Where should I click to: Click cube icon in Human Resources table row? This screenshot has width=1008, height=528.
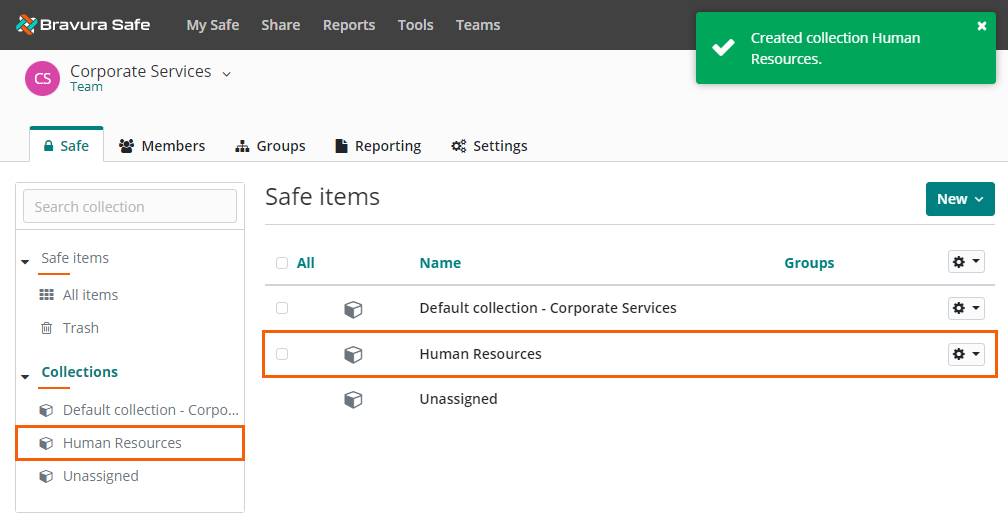(353, 354)
